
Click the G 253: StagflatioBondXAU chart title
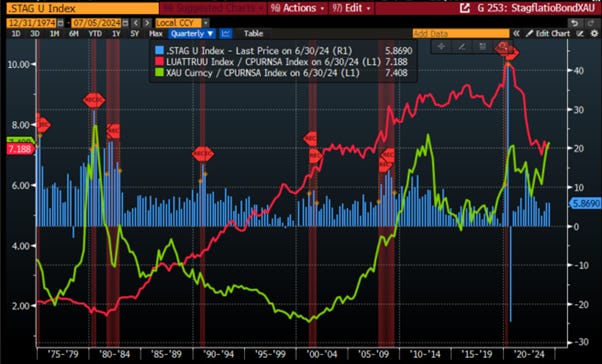point(536,8)
